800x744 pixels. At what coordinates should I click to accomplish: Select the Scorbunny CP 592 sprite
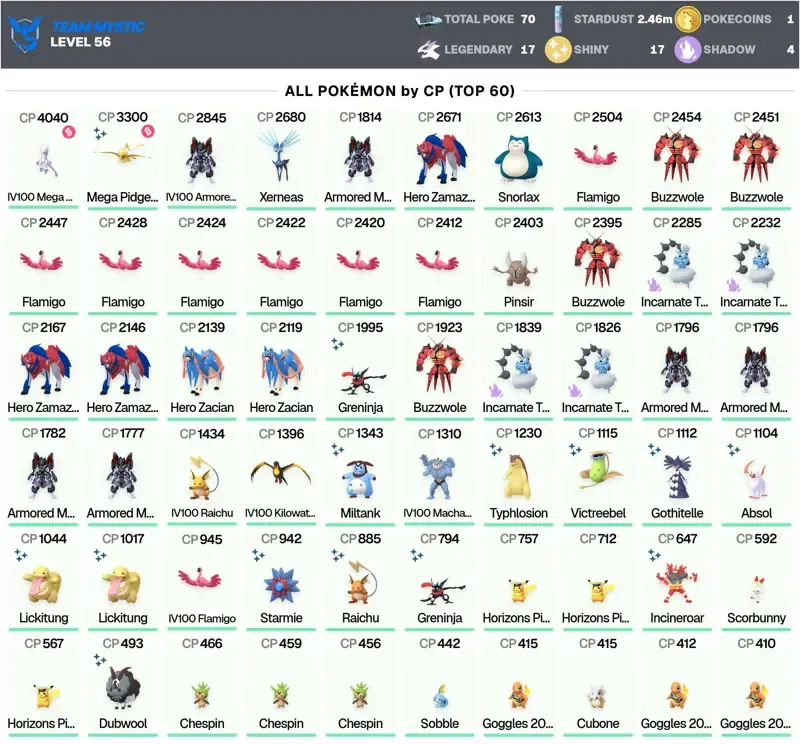[x=756, y=589]
